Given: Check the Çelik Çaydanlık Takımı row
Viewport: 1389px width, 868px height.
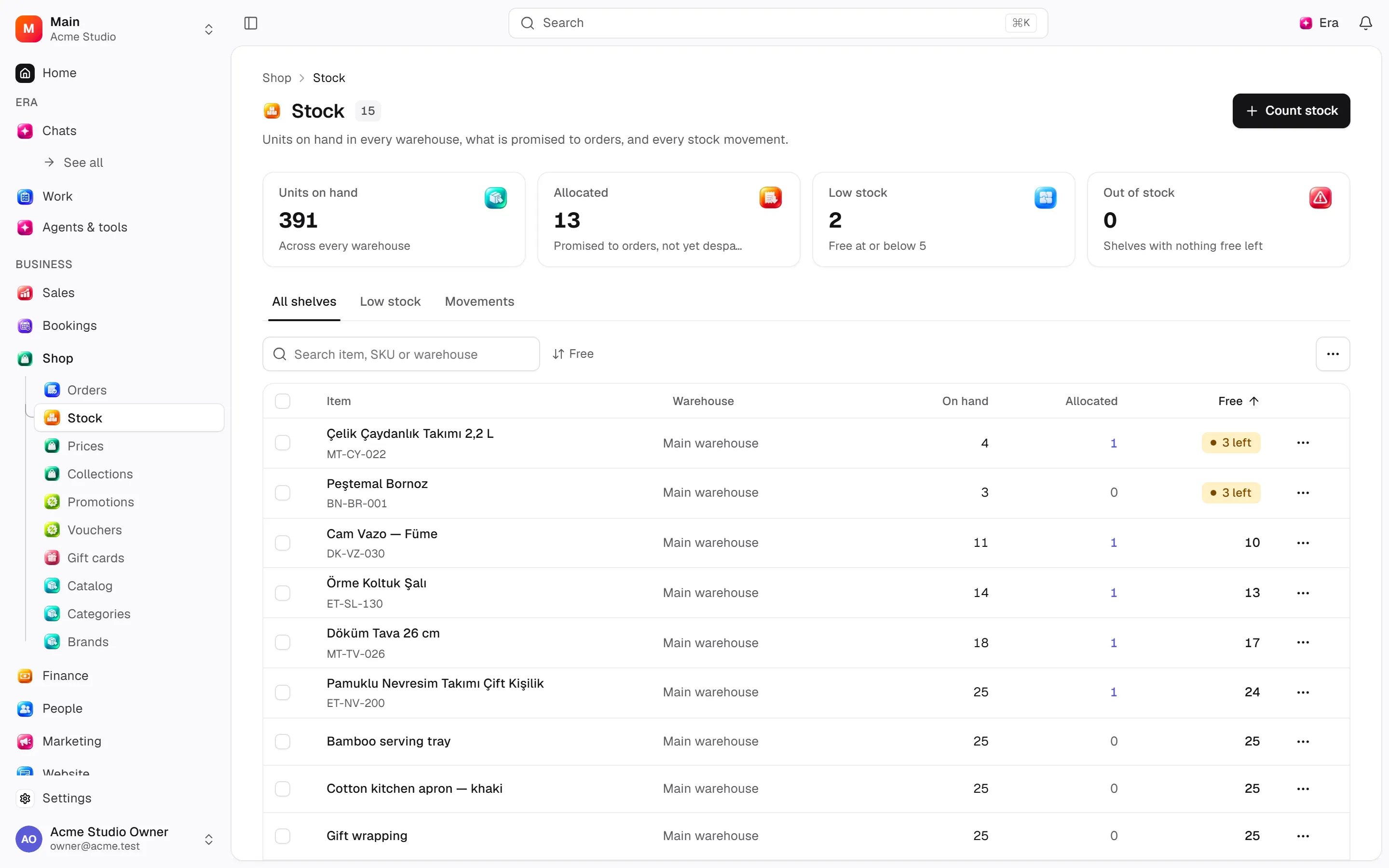Looking at the screenshot, I should (283, 443).
